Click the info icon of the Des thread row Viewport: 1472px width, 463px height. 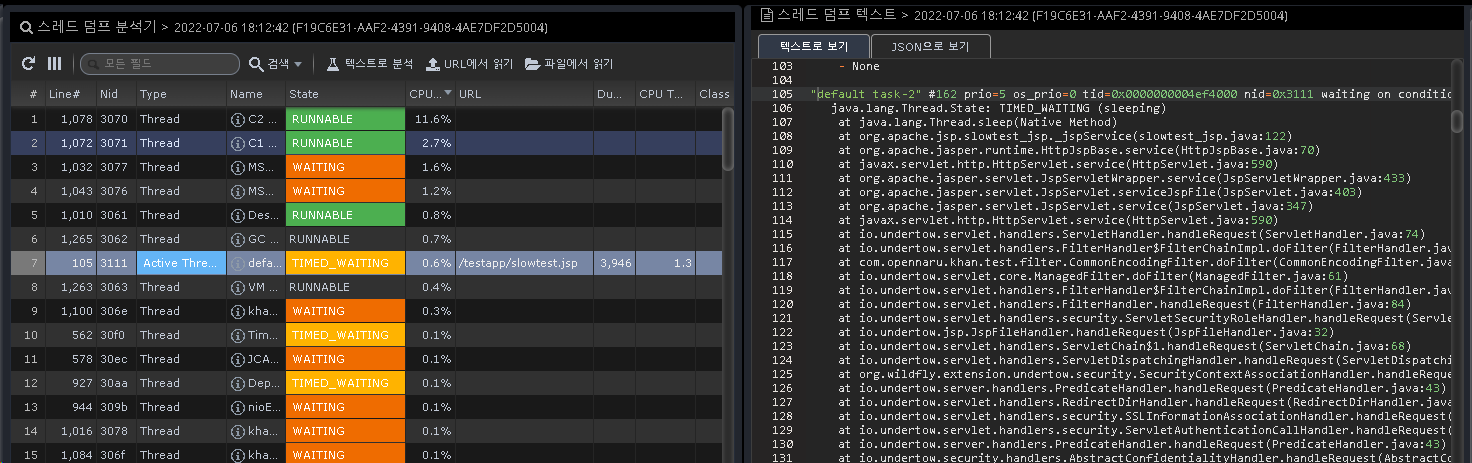pyautogui.click(x=238, y=215)
